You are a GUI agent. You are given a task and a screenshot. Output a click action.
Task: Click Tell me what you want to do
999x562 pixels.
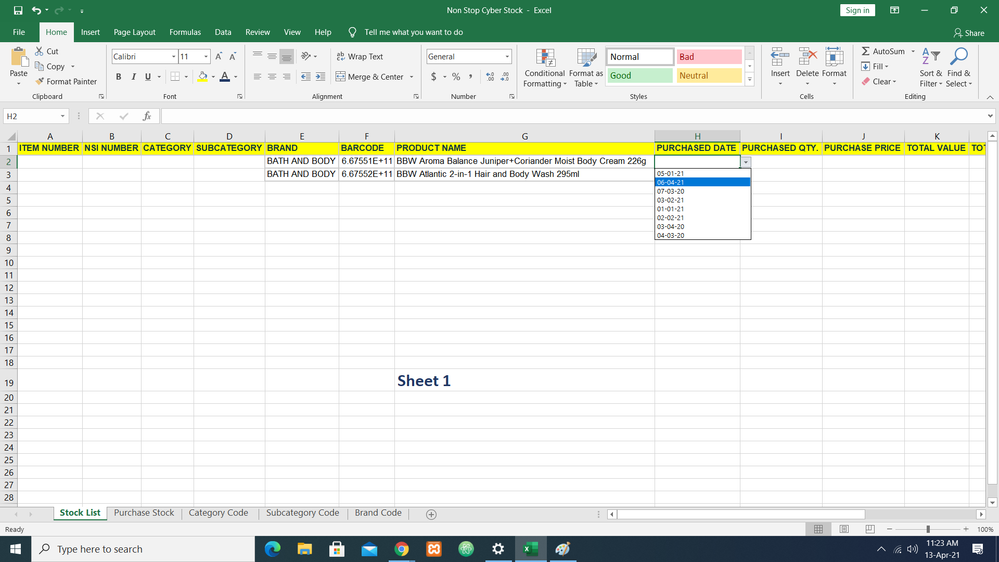413,32
